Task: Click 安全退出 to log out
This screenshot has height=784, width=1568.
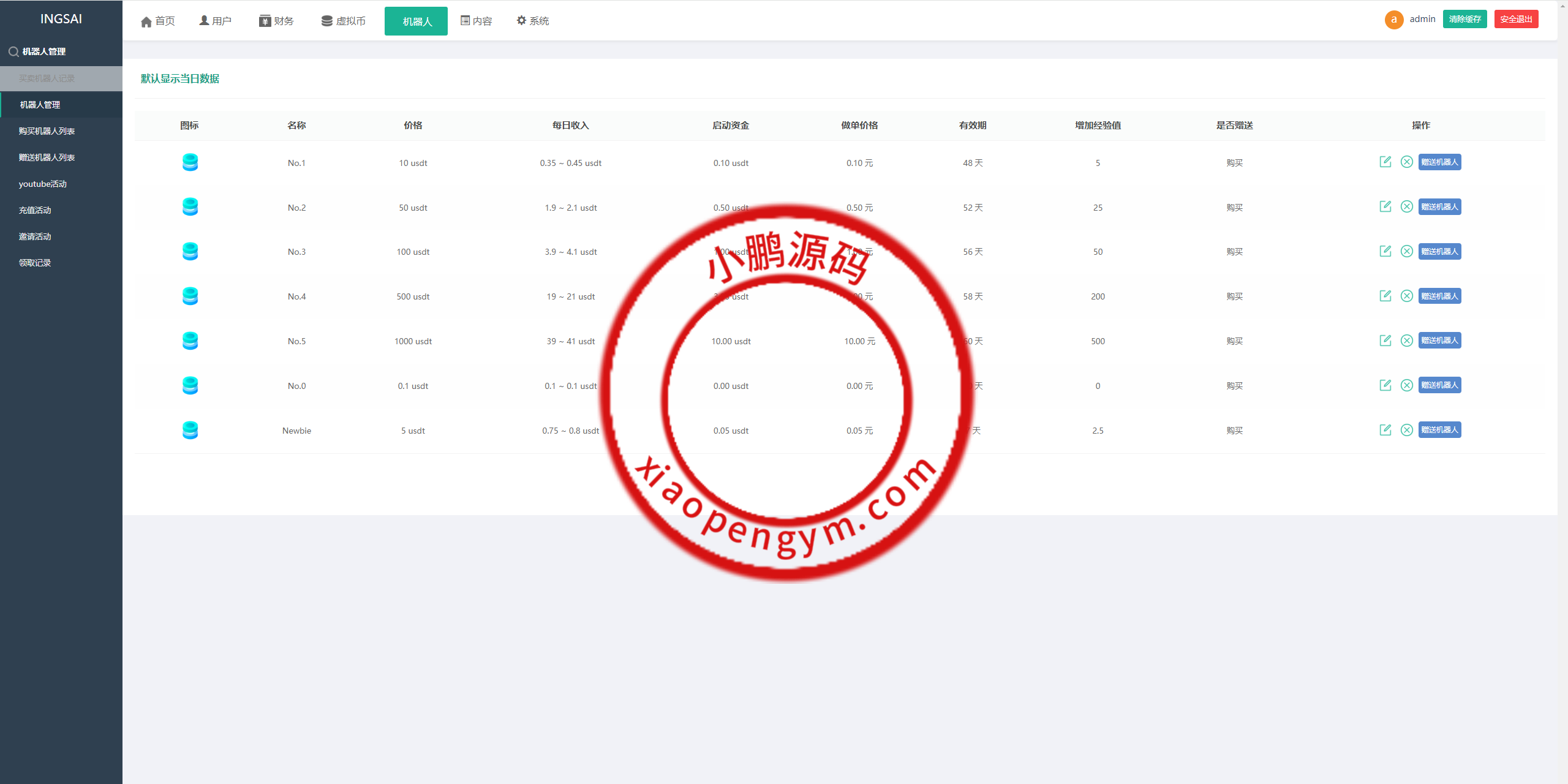Action: pos(1517,19)
